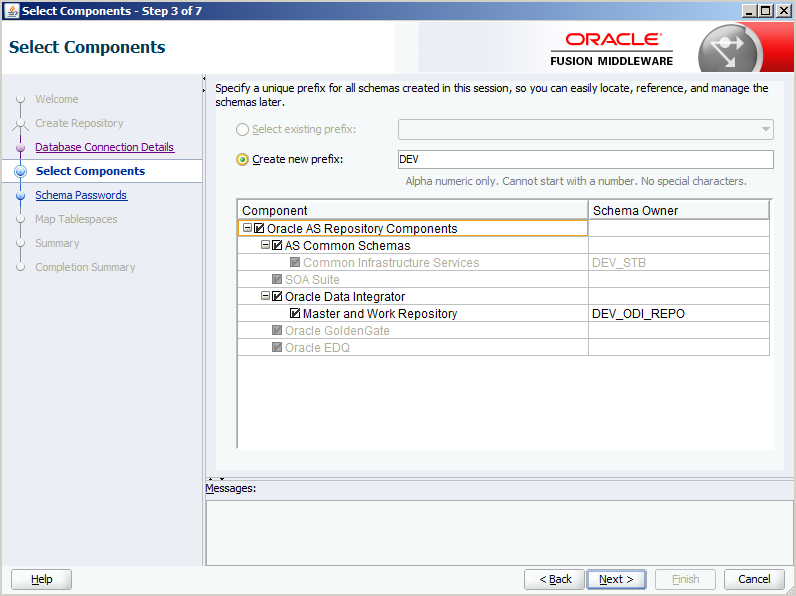Toggle the Oracle Data Integrator checkbox
This screenshot has width=796, height=596.
point(278,297)
